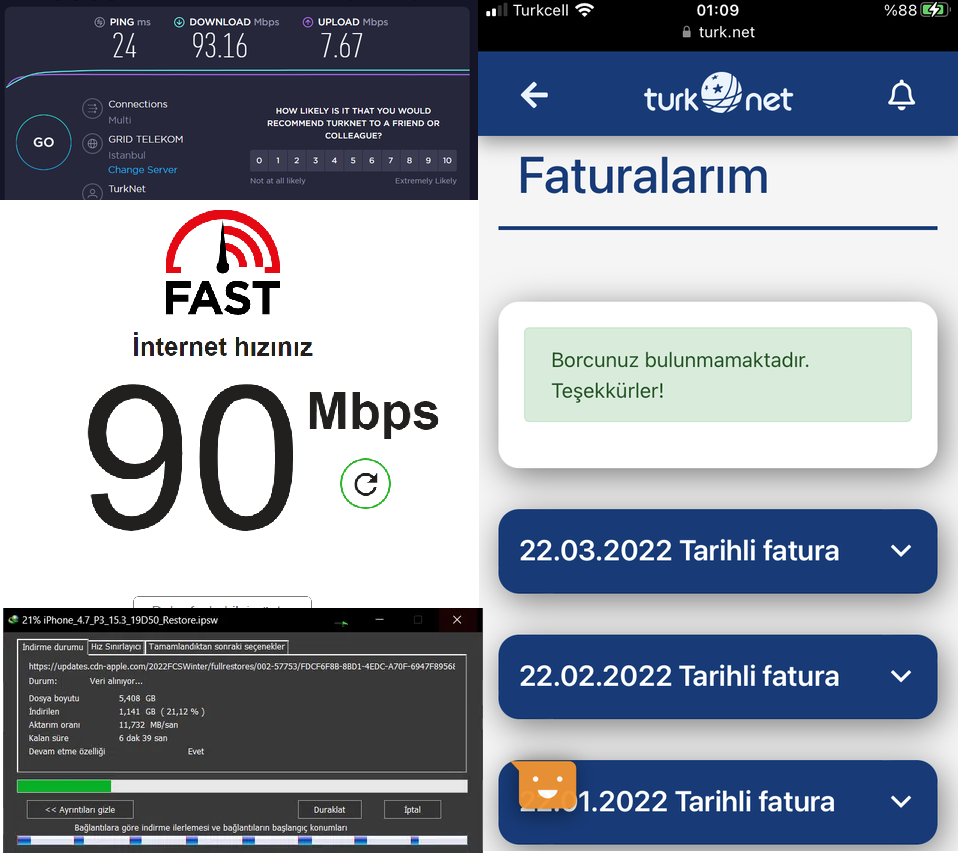Open the Hız Sınırlayıcı tab

point(116,646)
